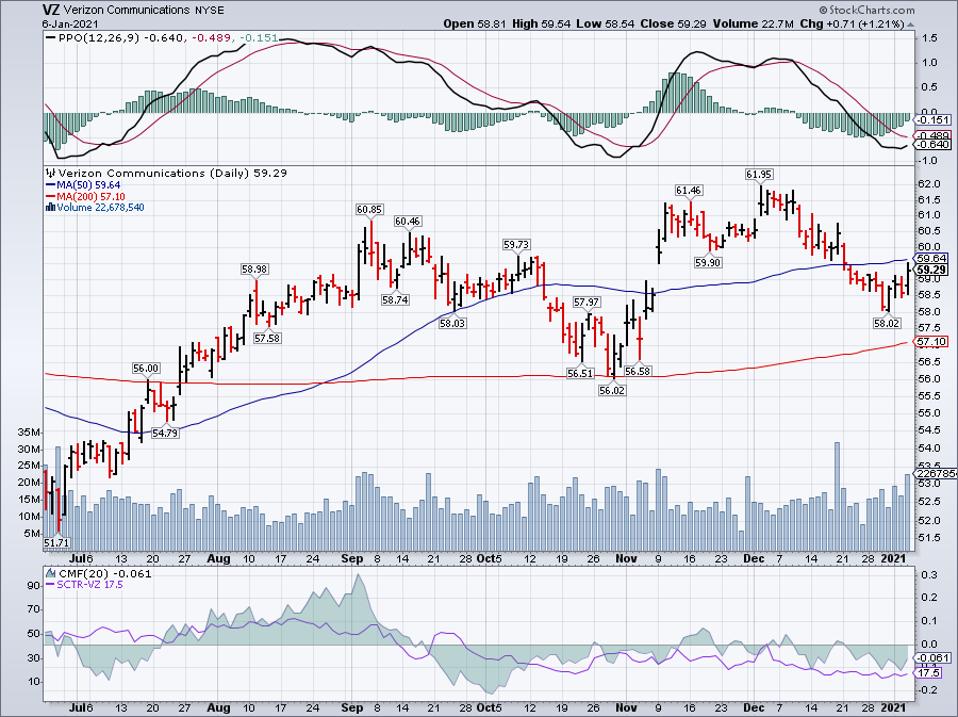Click the 56.02 low annotation
Screen dimensions: 958x717
(612, 390)
